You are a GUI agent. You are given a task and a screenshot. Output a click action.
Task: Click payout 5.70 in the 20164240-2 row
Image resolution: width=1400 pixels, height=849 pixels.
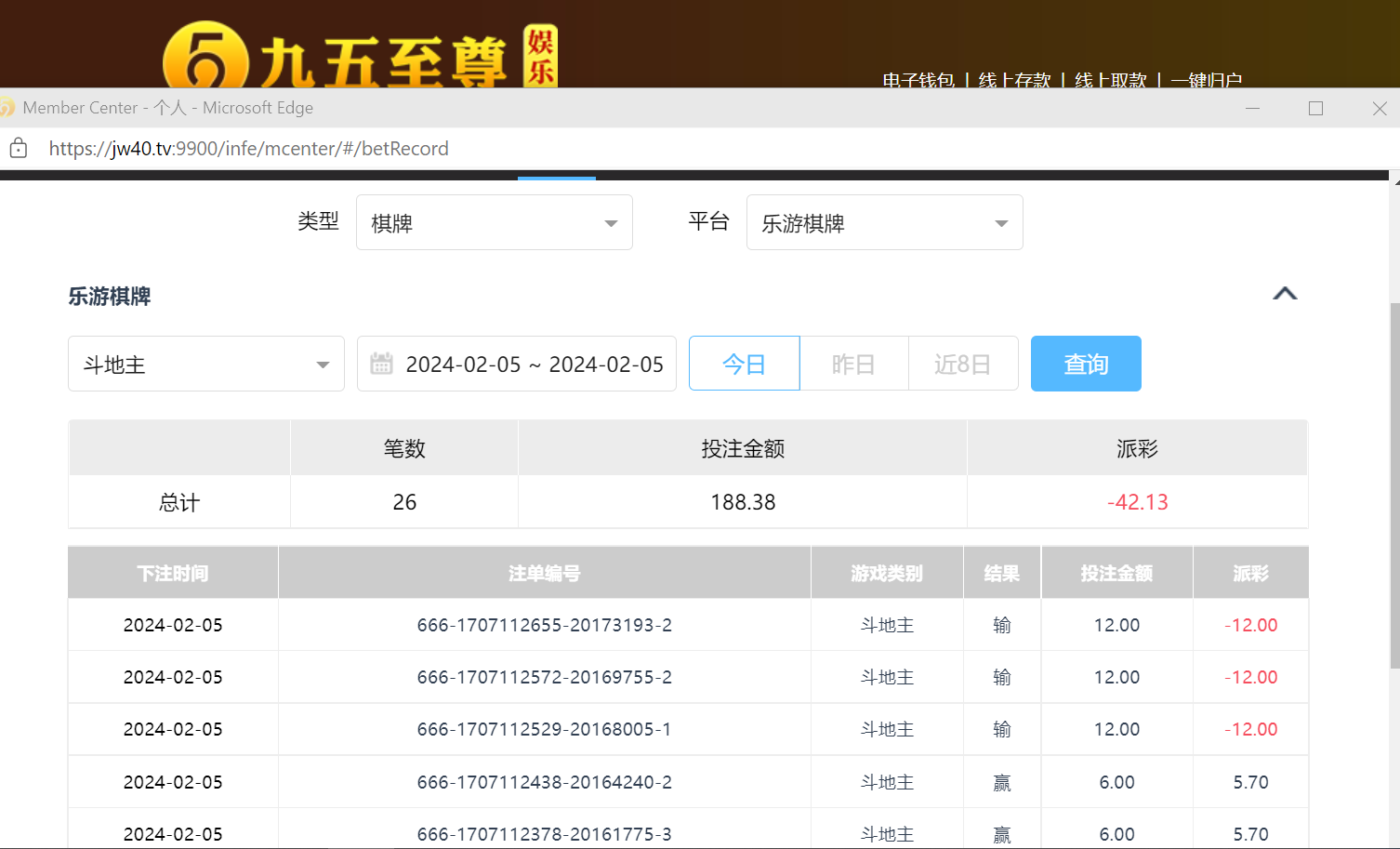(x=1250, y=782)
